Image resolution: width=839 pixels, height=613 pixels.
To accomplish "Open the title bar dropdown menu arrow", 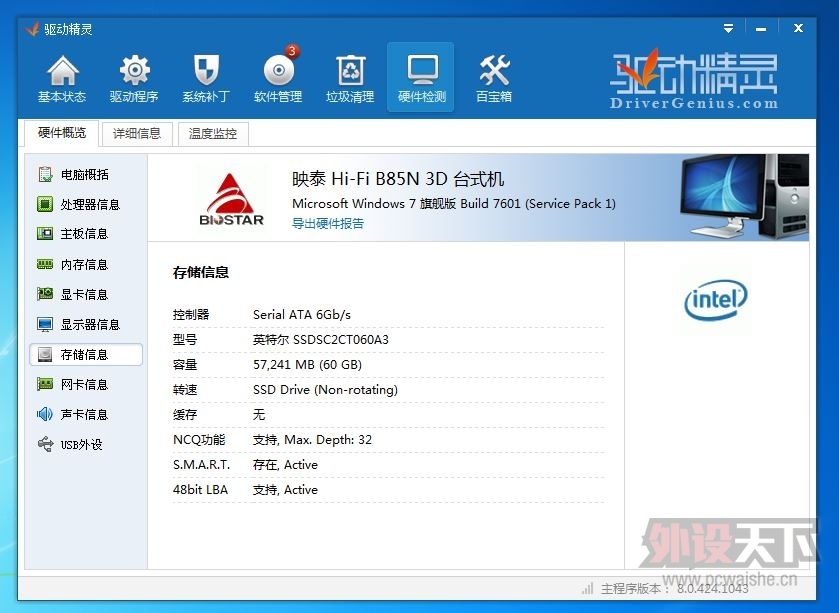I will 728,28.
